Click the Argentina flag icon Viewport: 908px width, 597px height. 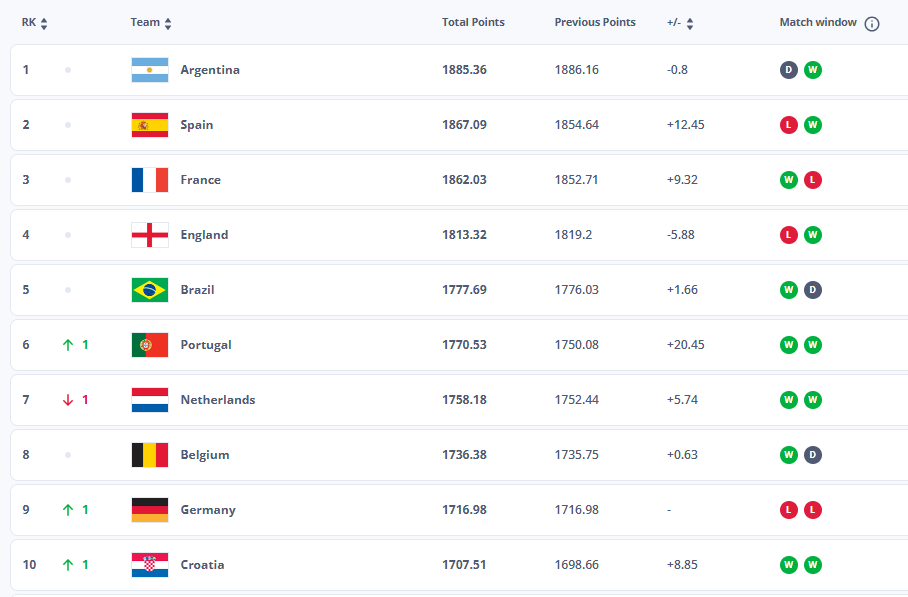(x=149, y=70)
